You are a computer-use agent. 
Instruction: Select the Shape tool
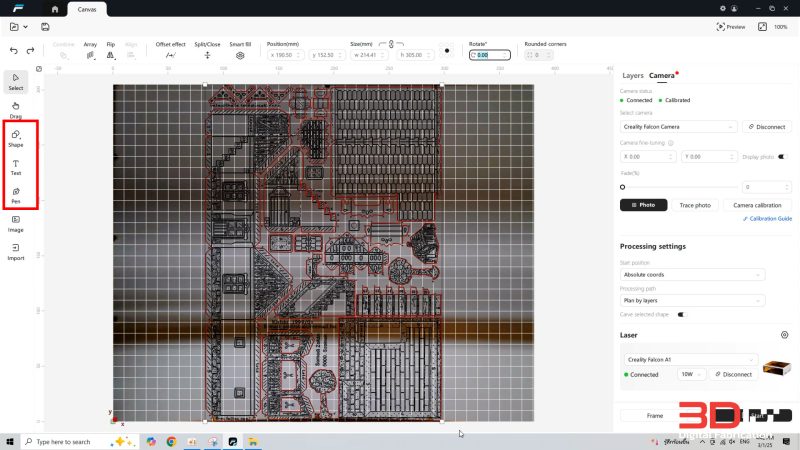click(x=16, y=138)
